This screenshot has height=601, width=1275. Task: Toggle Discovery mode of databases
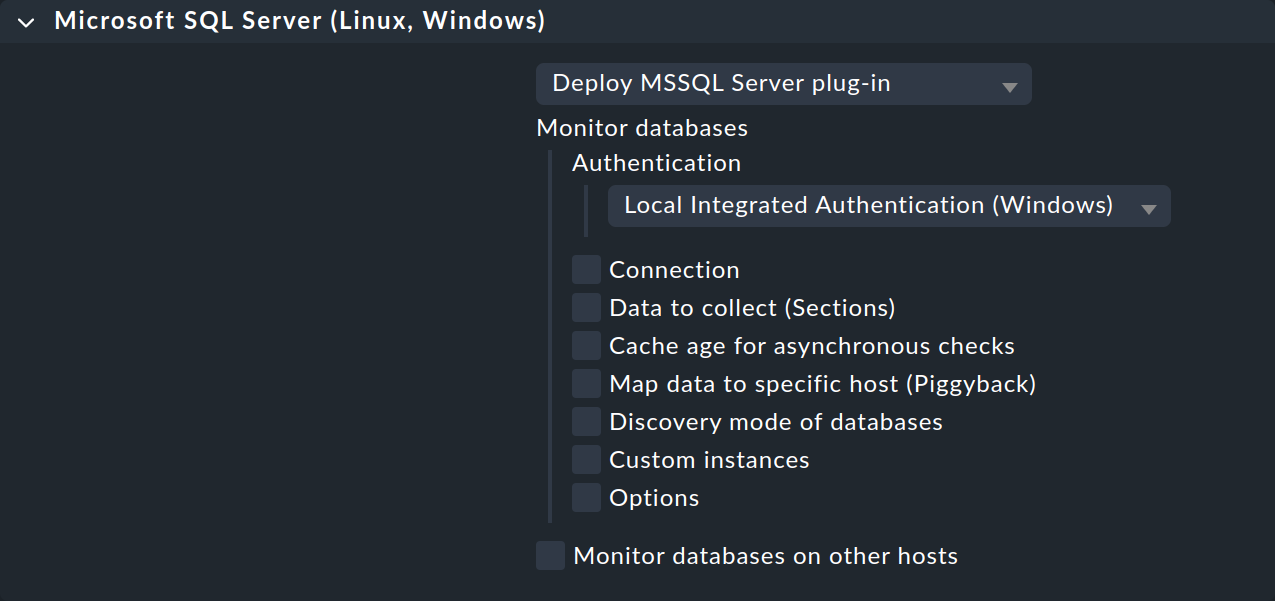point(586,421)
